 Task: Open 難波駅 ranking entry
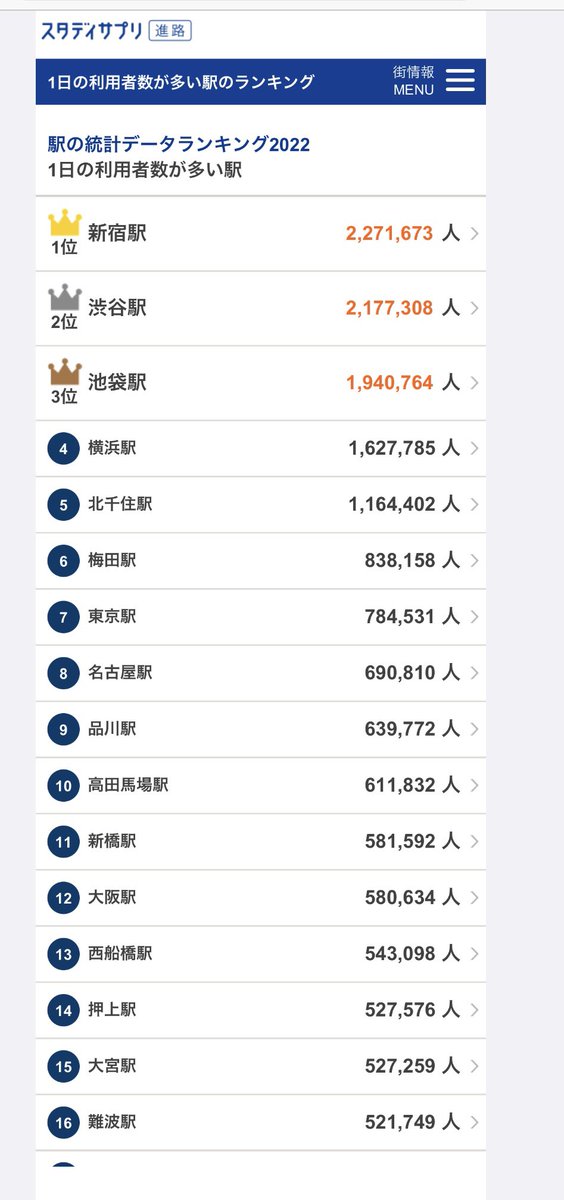pos(261,1123)
